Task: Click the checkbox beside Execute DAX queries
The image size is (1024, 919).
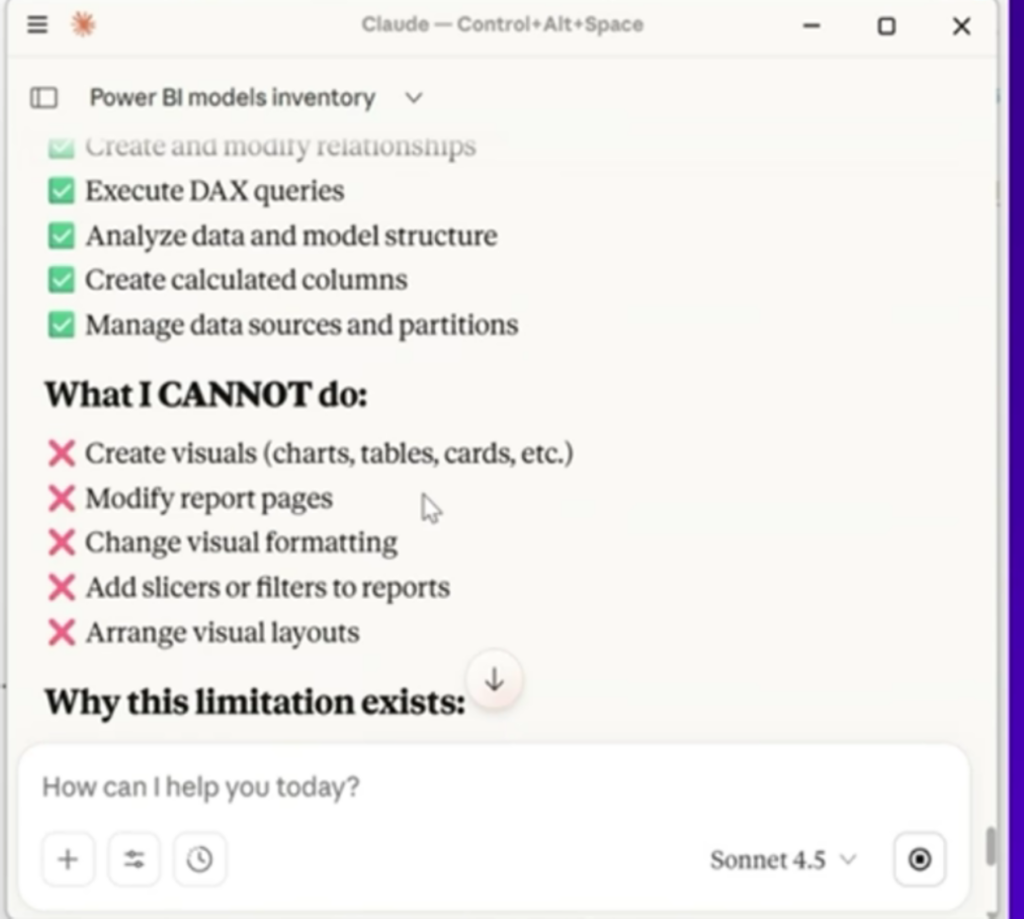Action: (x=62, y=191)
